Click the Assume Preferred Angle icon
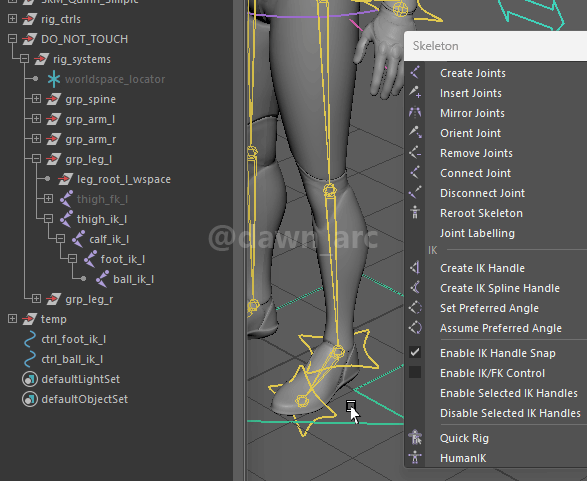Screen dimensions: 587x481 tap(415, 328)
